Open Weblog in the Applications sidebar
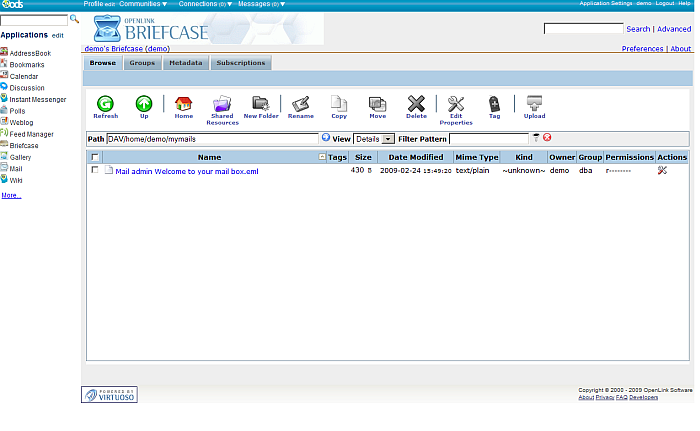 pos(22,124)
